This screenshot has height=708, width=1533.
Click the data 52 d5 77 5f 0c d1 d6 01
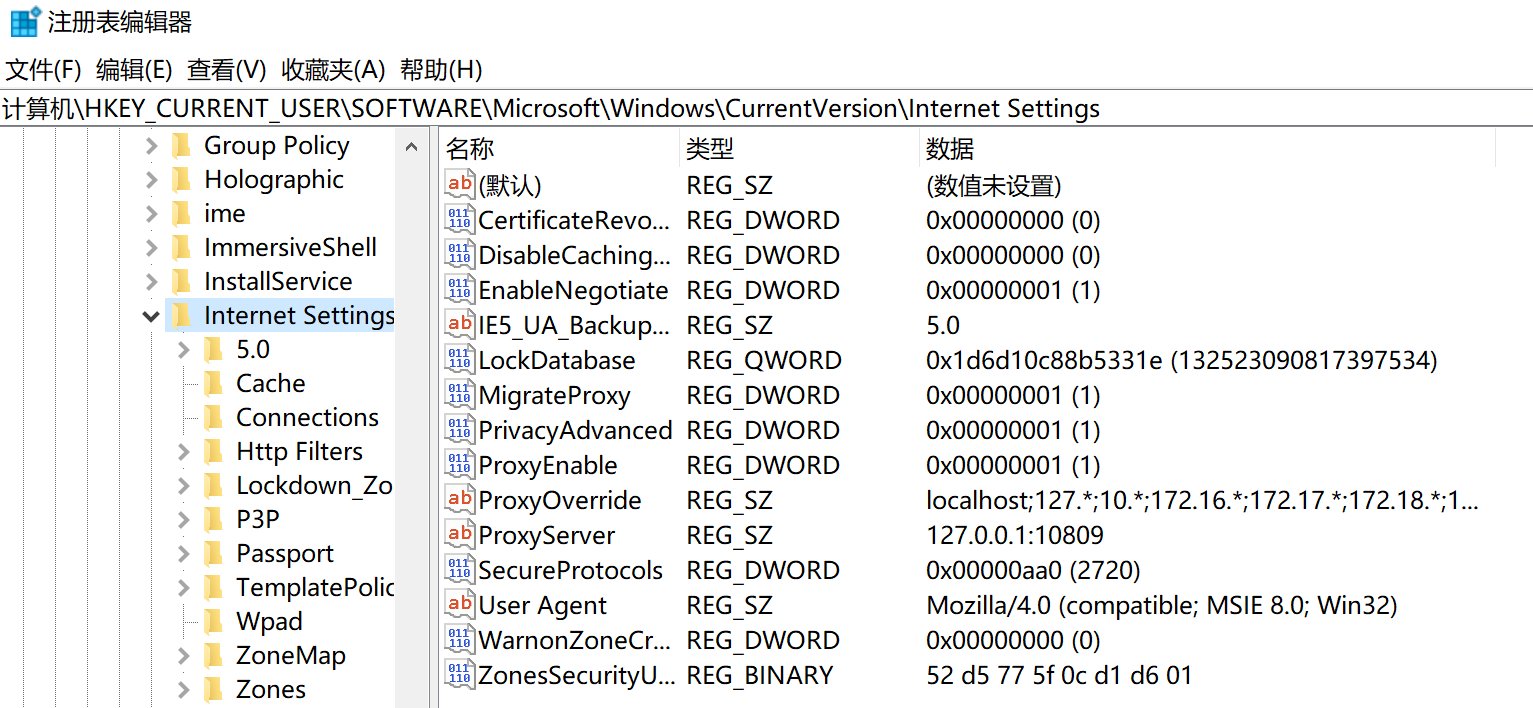(x=1060, y=675)
